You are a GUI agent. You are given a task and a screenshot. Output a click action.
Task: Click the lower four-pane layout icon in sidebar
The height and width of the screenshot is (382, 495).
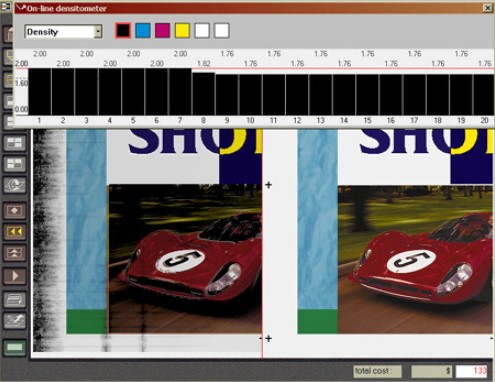pos(14,164)
